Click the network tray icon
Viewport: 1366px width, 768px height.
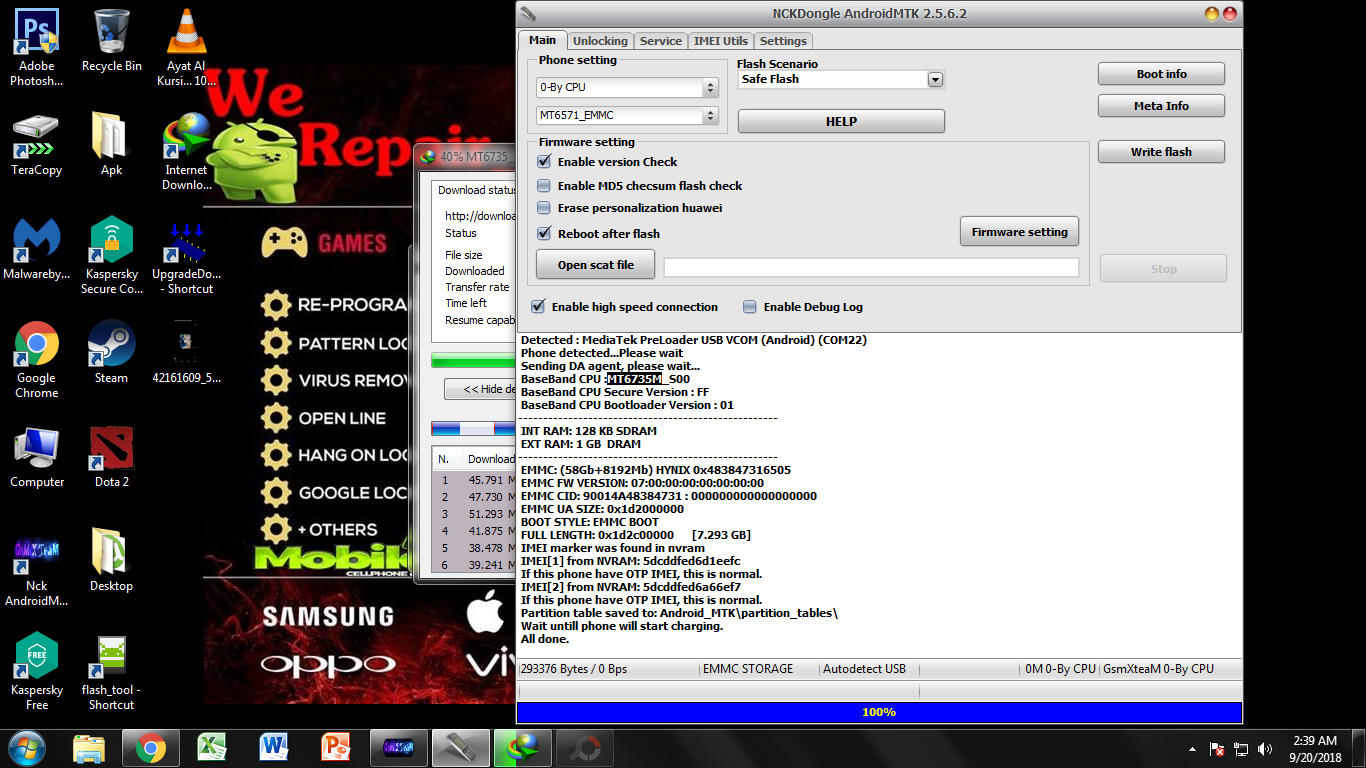[x=1241, y=749]
